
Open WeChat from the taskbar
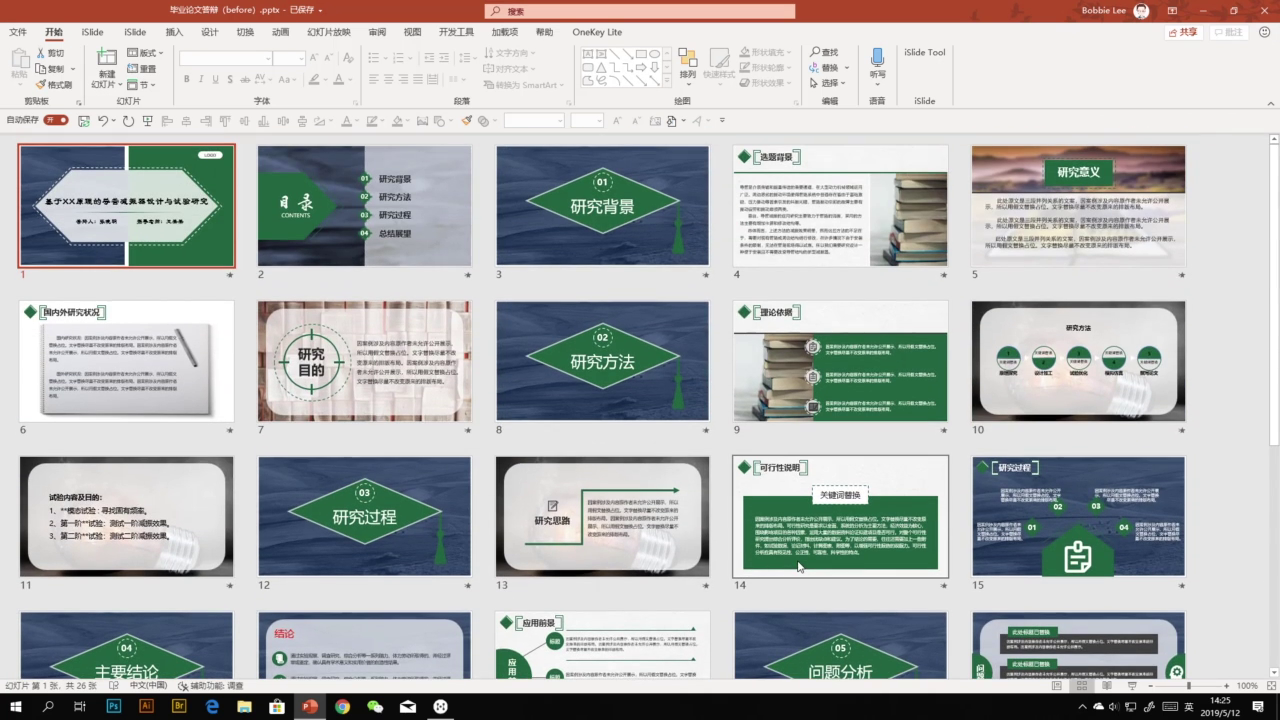point(375,707)
